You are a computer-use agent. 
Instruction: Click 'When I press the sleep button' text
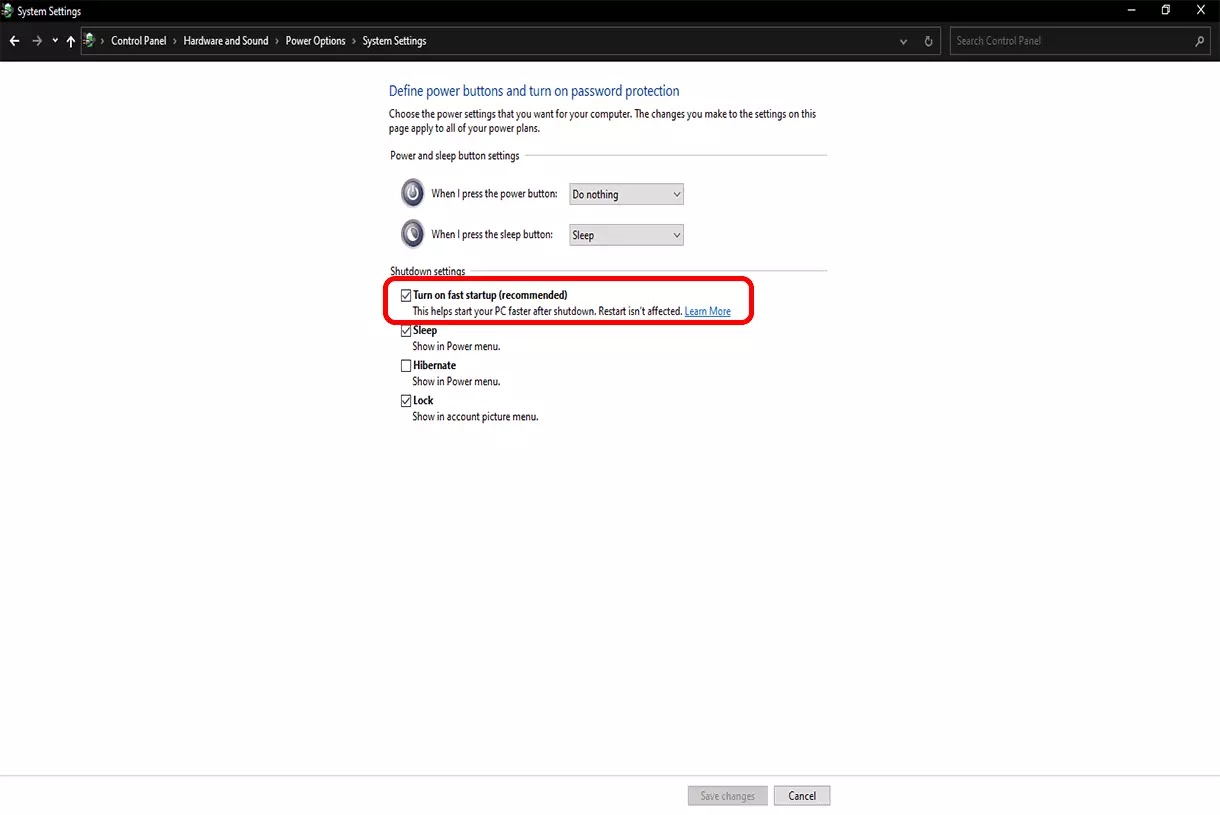coord(492,235)
